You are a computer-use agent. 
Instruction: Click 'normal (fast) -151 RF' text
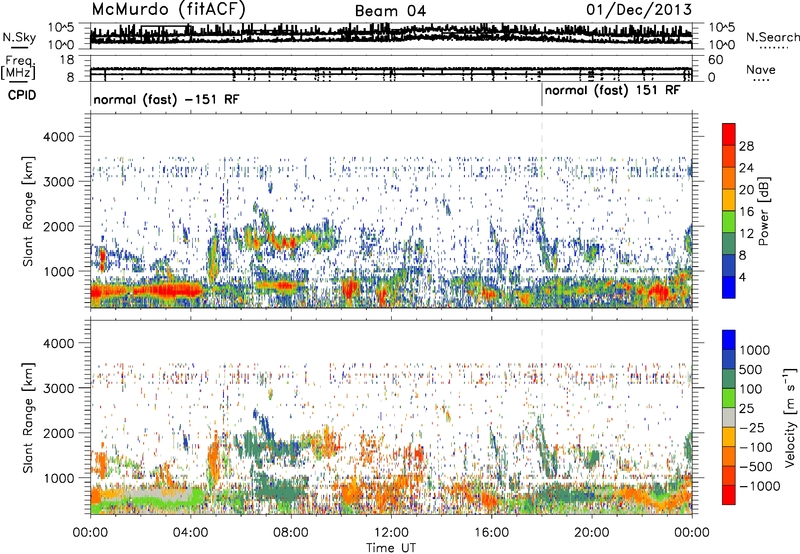(x=166, y=99)
